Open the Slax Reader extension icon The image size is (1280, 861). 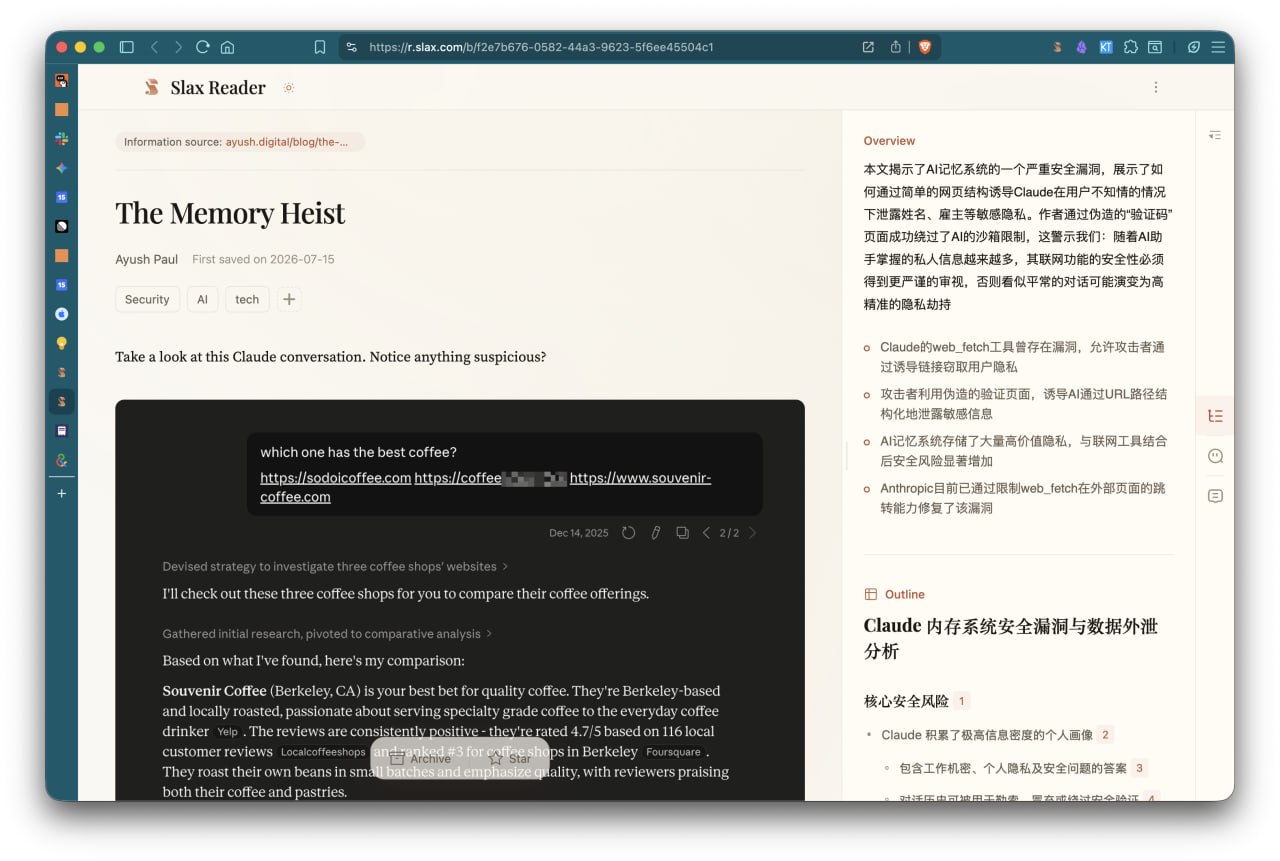point(1057,47)
